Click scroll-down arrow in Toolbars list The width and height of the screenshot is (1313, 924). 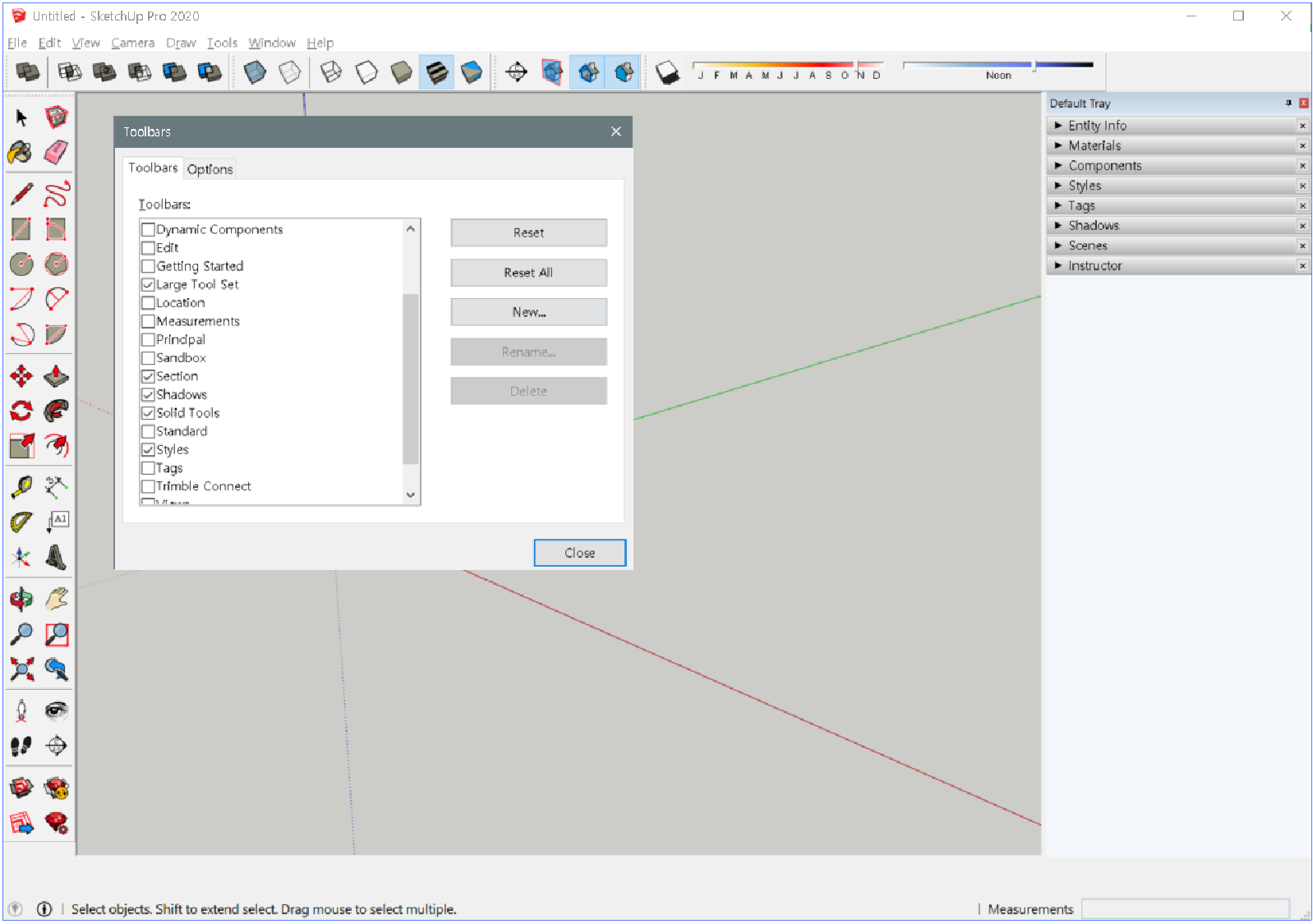[x=411, y=495]
